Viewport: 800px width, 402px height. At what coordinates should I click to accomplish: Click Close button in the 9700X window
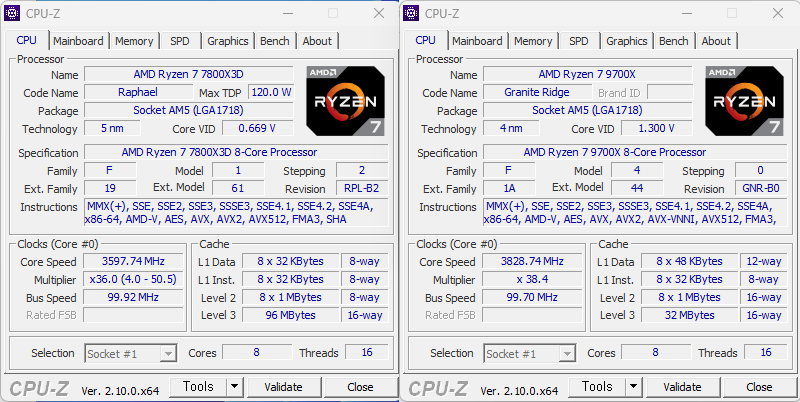759,387
